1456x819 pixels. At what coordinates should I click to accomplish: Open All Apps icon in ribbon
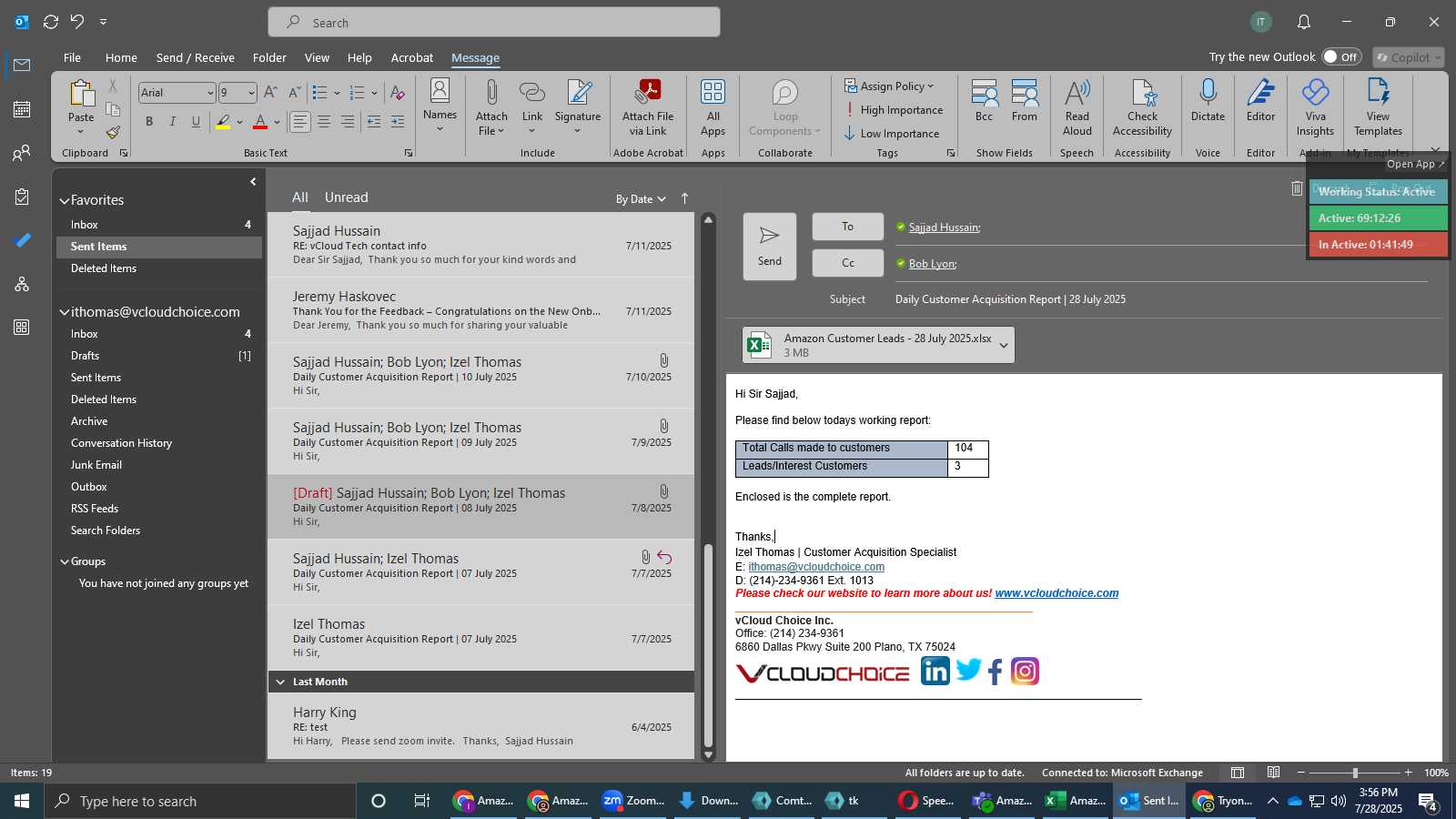[713, 107]
